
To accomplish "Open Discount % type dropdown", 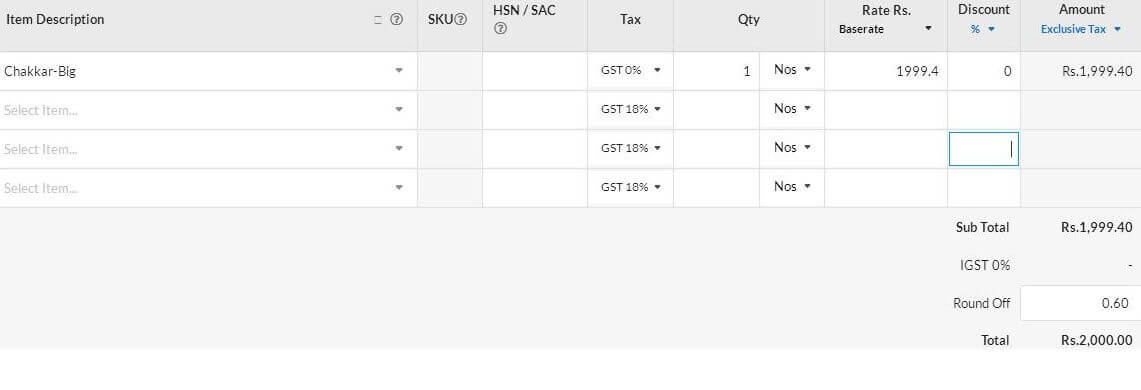I will (x=983, y=29).
